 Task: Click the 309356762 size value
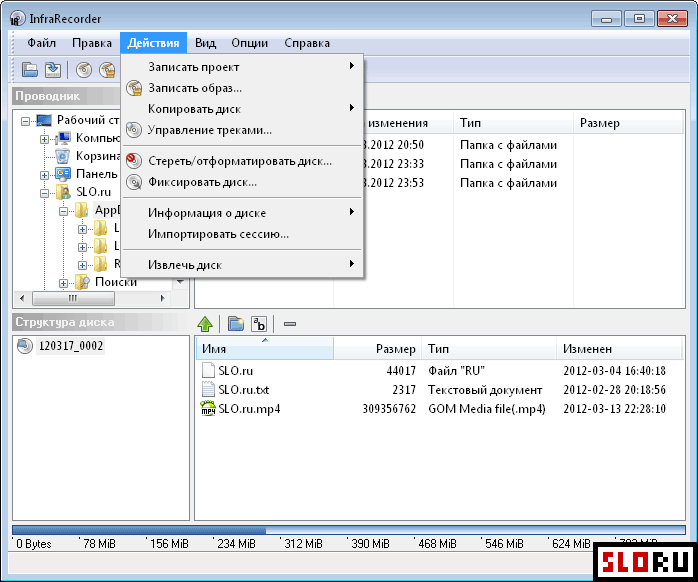point(389,409)
